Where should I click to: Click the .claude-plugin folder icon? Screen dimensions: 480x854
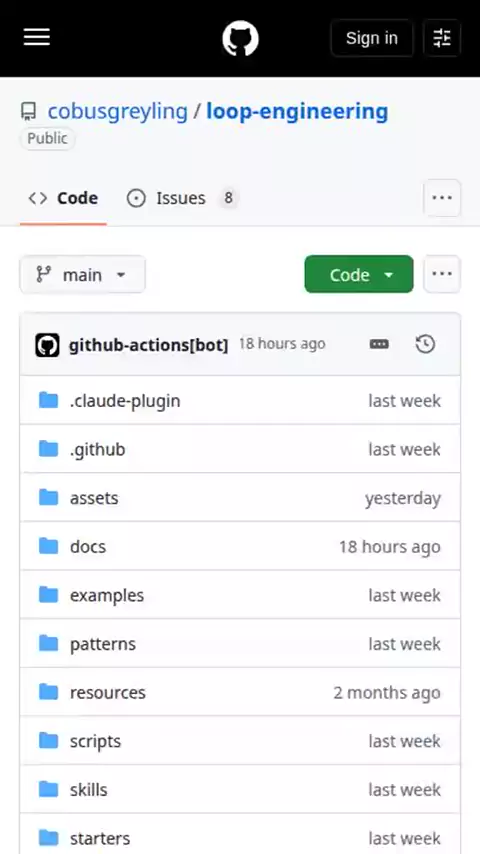(x=48, y=401)
